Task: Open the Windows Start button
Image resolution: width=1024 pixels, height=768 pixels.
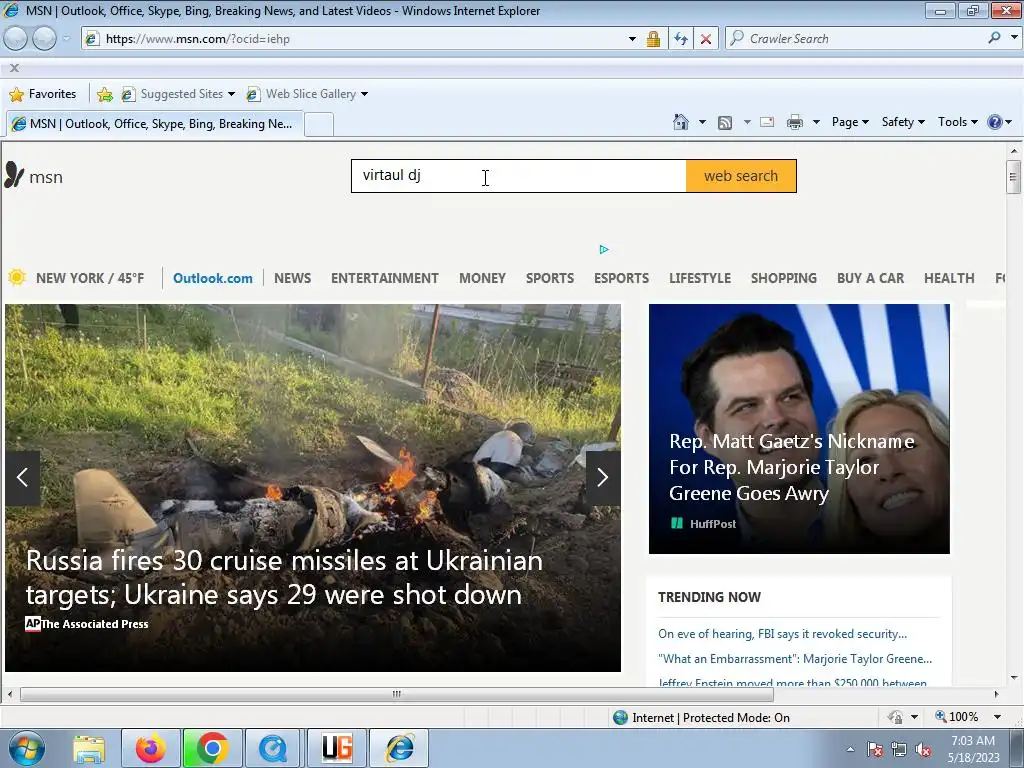Action: [27, 748]
